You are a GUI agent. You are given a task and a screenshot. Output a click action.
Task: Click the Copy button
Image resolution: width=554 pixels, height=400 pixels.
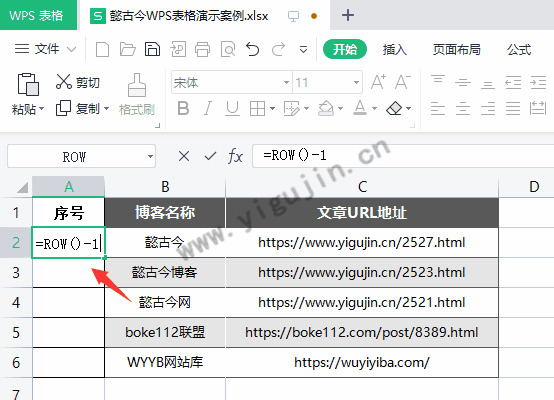click(78, 108)
